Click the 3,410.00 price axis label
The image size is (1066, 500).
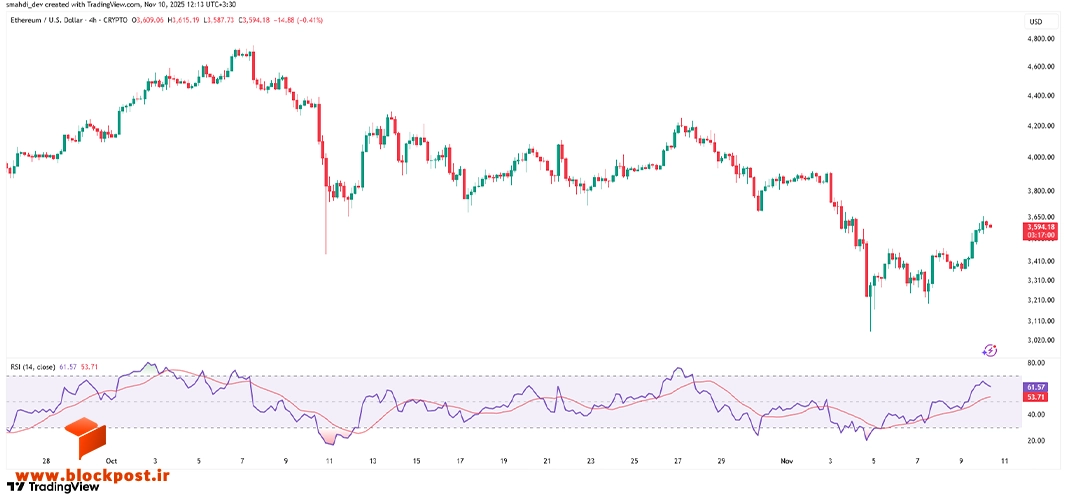point(1041,261)
